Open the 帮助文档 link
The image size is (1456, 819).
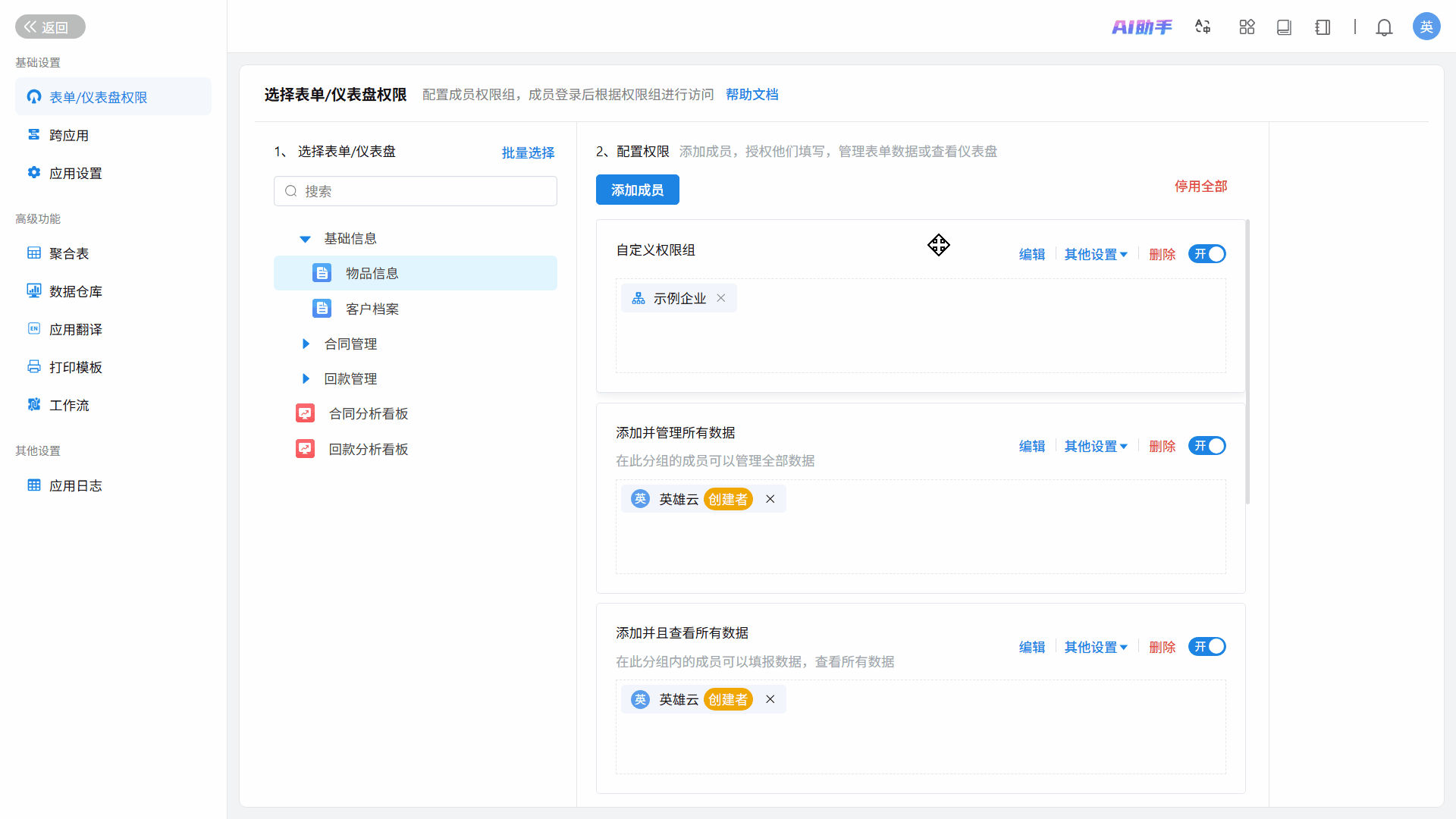click(752, 95)
